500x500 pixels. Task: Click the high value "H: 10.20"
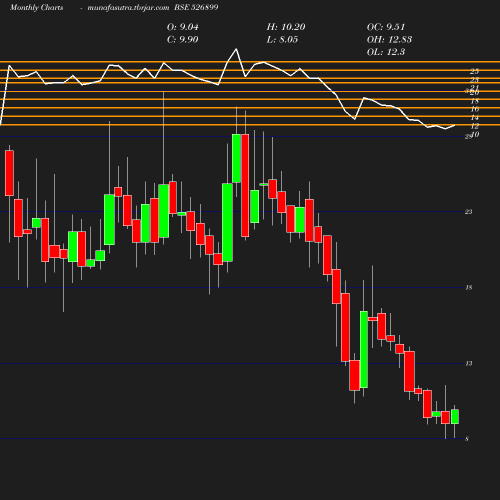point(286,27)
